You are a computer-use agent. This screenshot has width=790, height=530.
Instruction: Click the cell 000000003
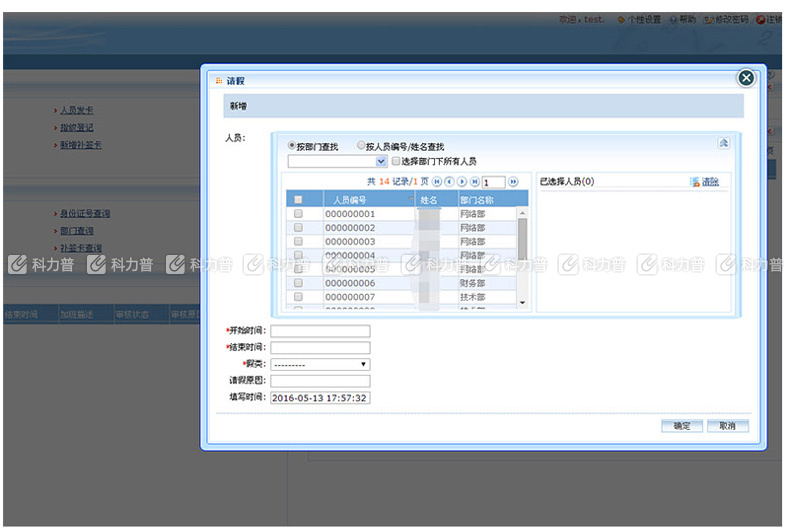(350, 241)
